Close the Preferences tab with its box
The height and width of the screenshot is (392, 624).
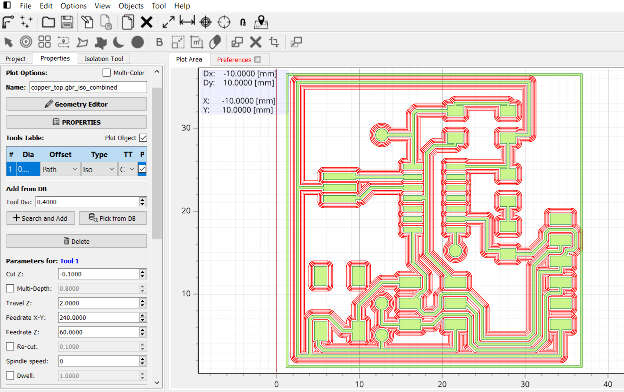point(257,59)
